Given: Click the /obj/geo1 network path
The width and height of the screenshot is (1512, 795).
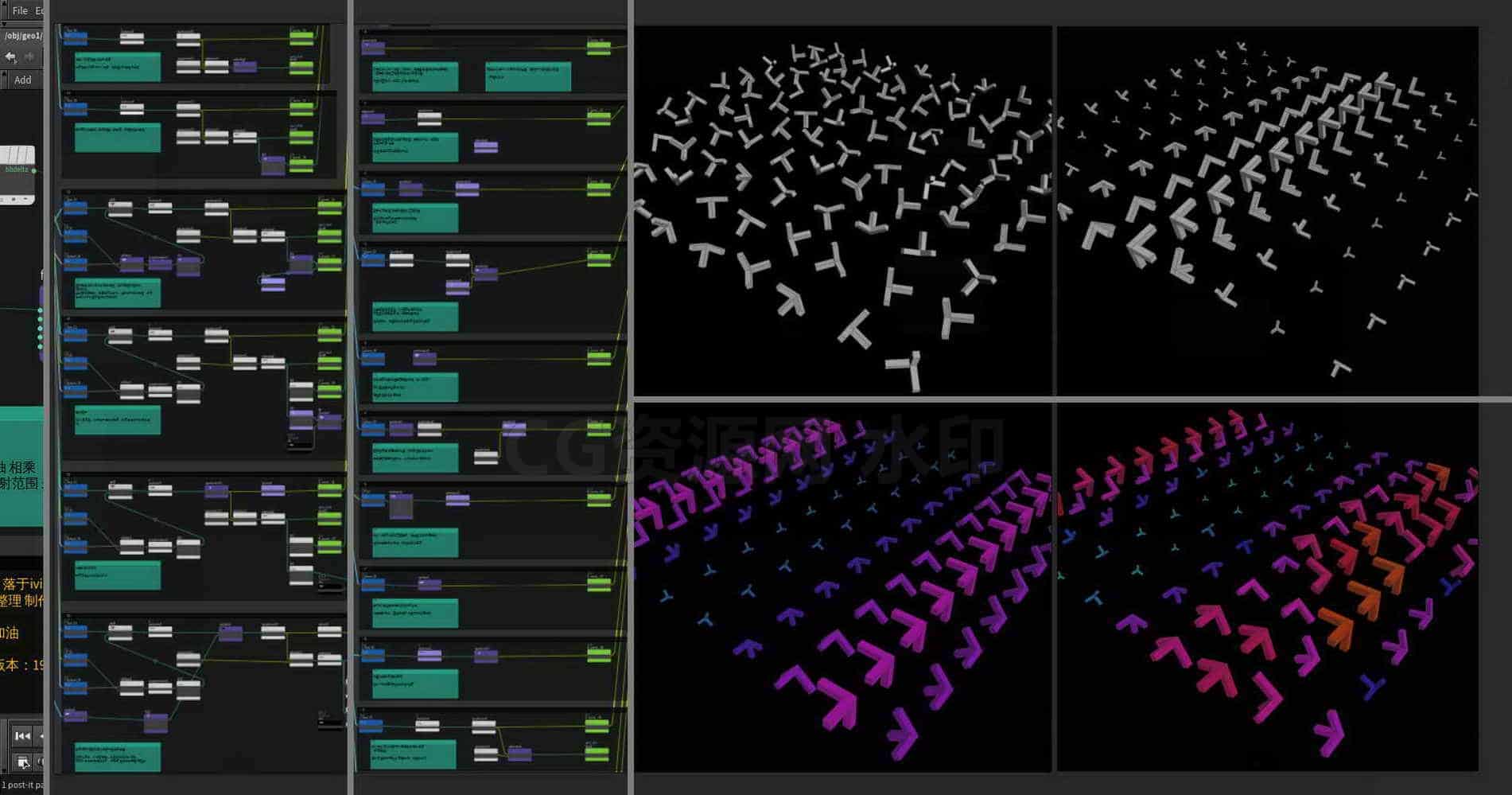Looking at the screenshot, I should point(22,35).
